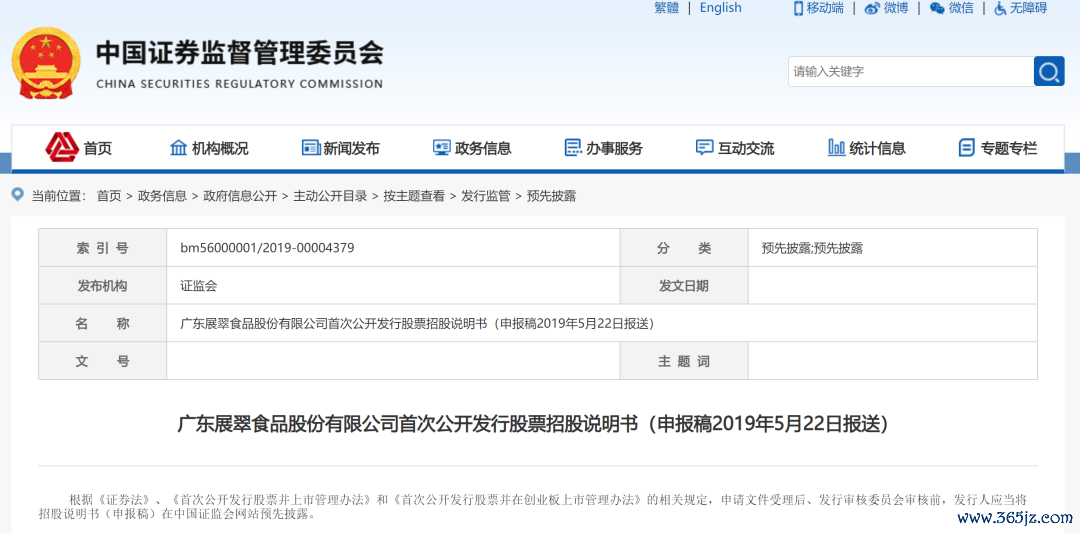Viewport: 1080px width, 533px height.
Task: Click the 预先披露;预先披露 category value
Action: click(811, 249)
